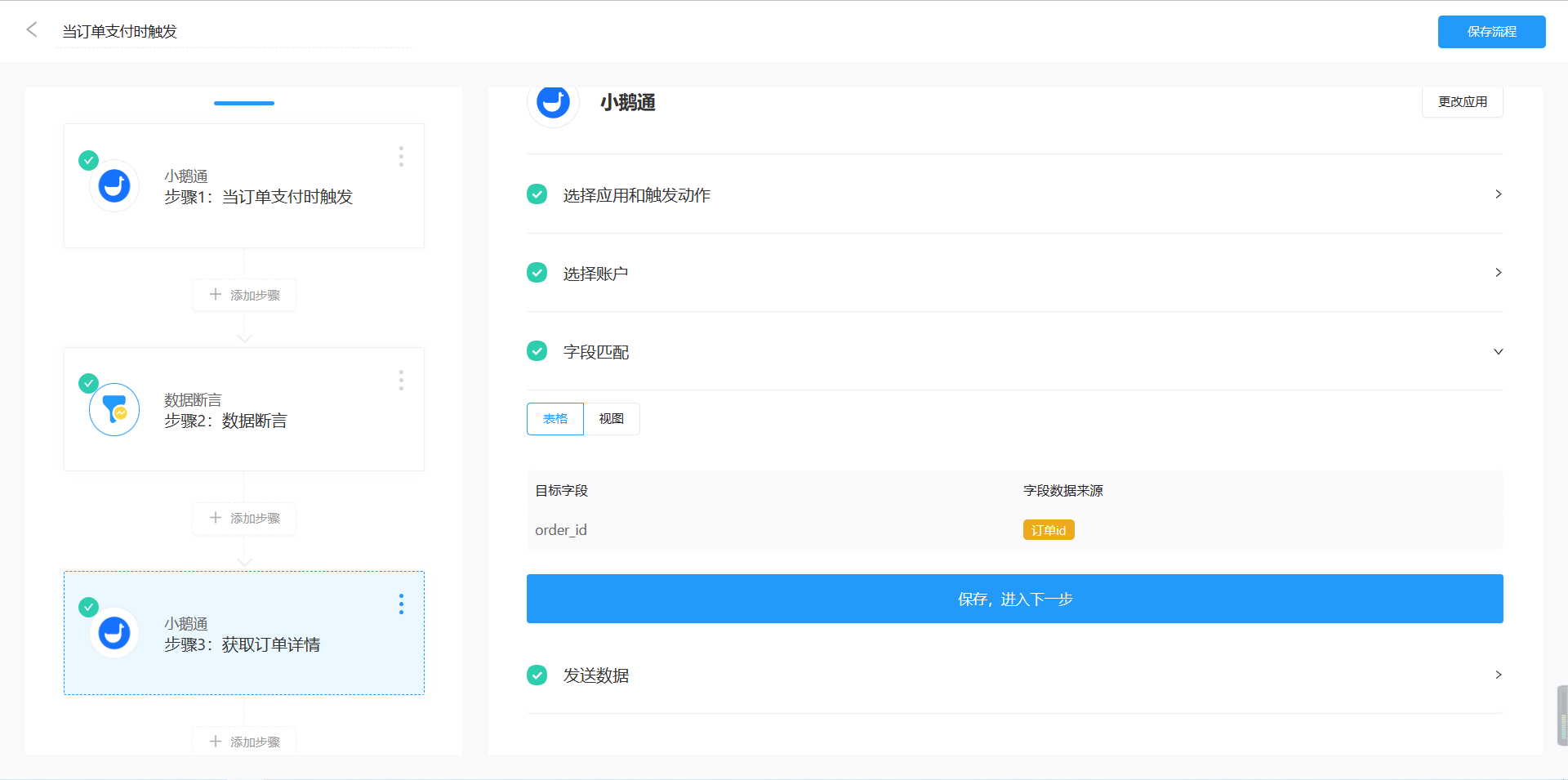Screen dimensions: 1568x780
Task: Add a step after step 3 获取订单详情
Action: (244, 741)
